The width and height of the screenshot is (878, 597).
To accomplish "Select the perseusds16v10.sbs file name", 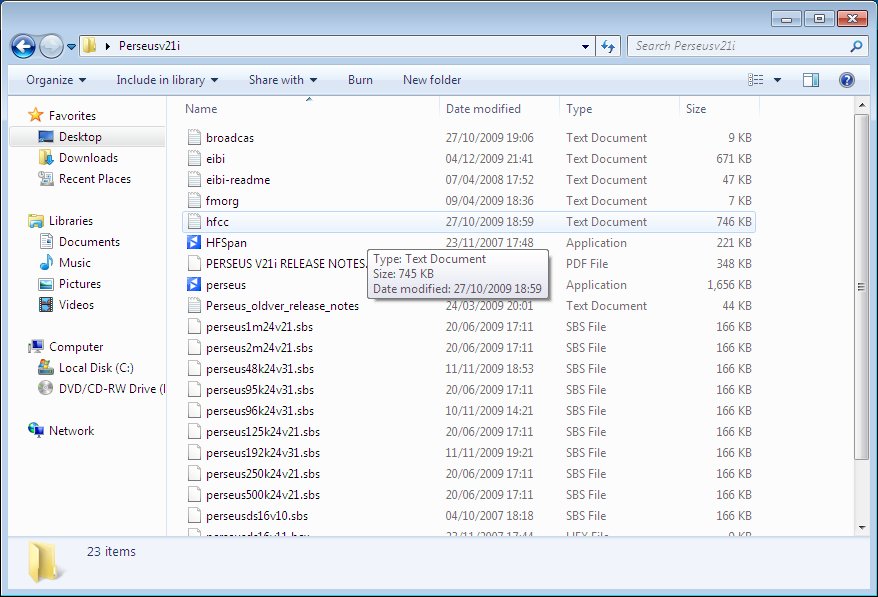I will pyautogui.click(x=256, y=516).
